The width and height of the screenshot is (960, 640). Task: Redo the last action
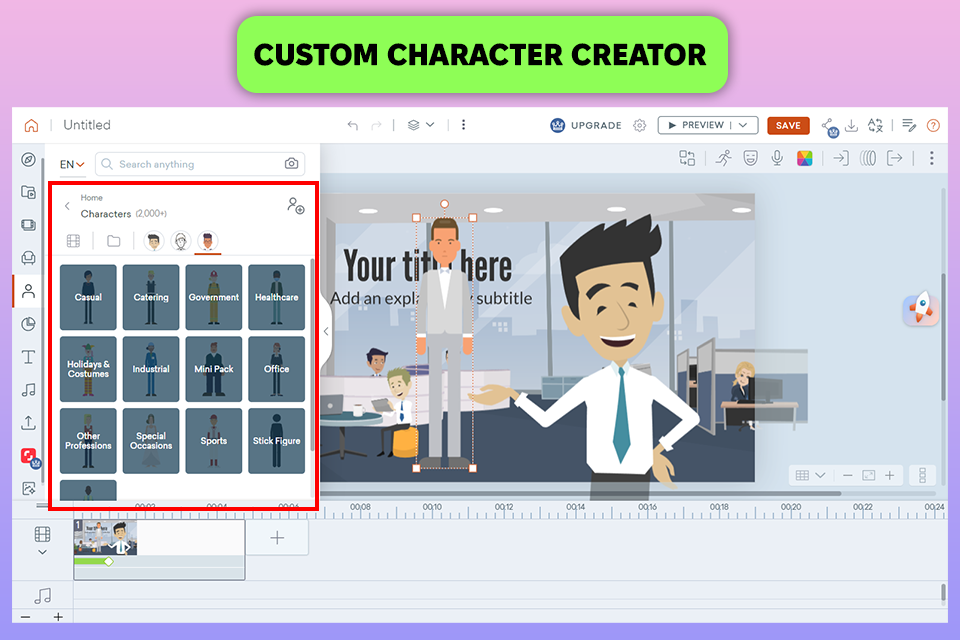(376, 126)
